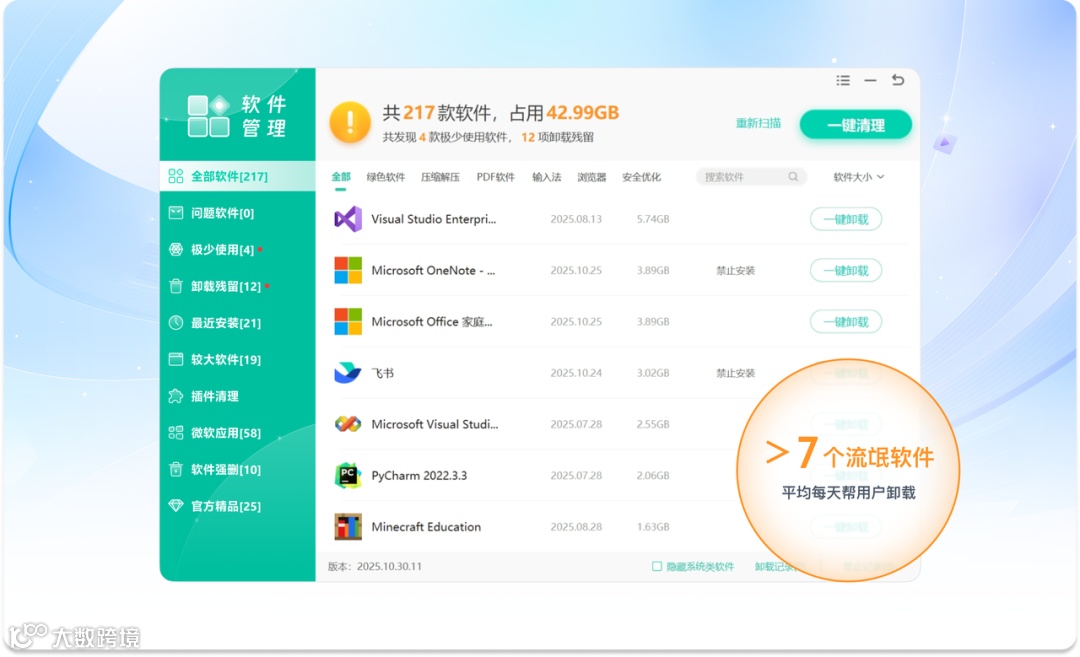Open 软件强删[10] in the sidebar
The height and width of the screenshot is (657, 1080).
pos(238,469)
